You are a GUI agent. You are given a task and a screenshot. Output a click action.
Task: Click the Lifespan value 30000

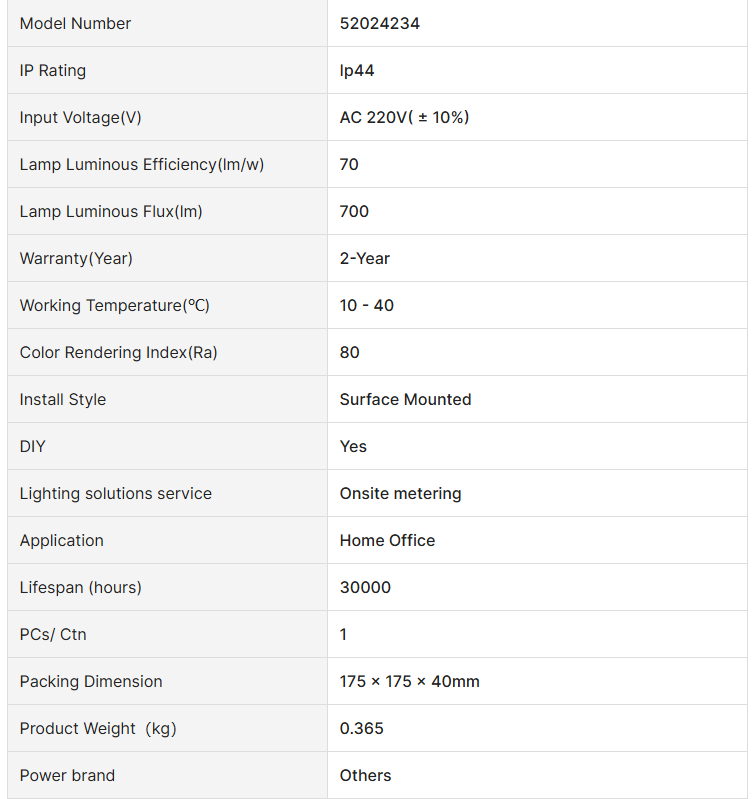coord(365,588)
